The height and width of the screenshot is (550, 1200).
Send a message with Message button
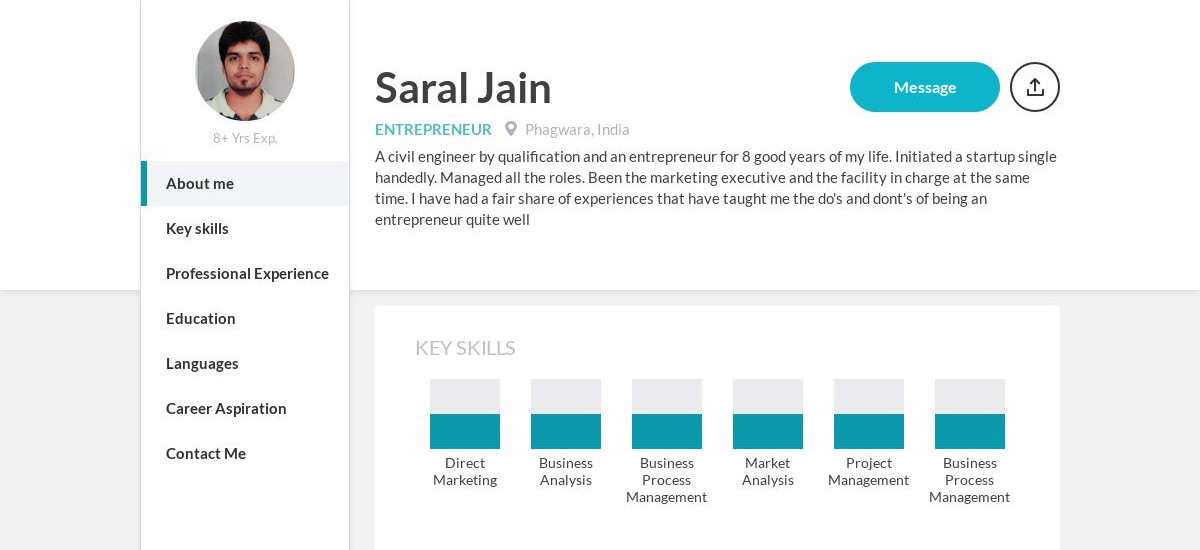925,87
